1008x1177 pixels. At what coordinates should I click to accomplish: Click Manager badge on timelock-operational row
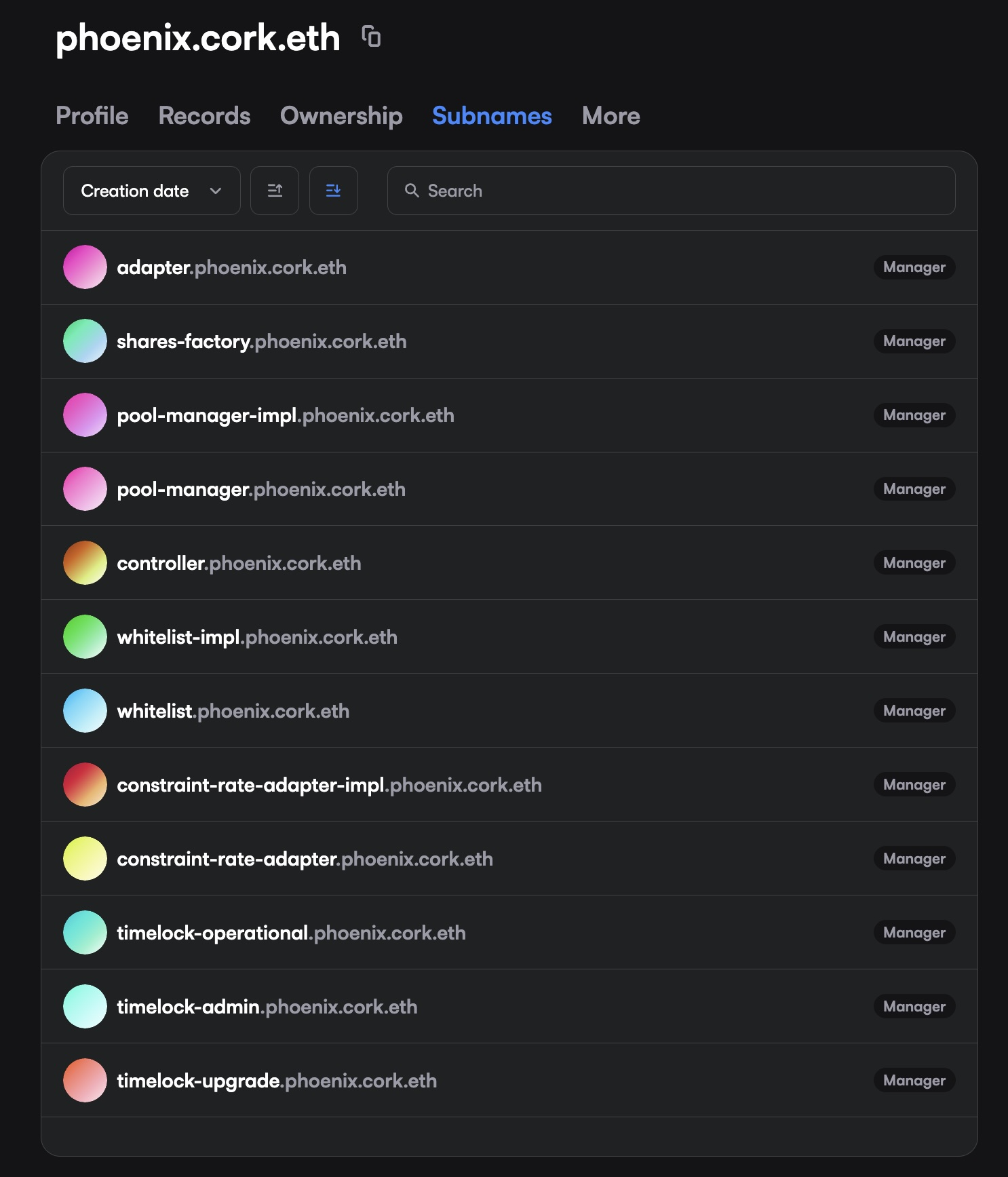(914, 933)
